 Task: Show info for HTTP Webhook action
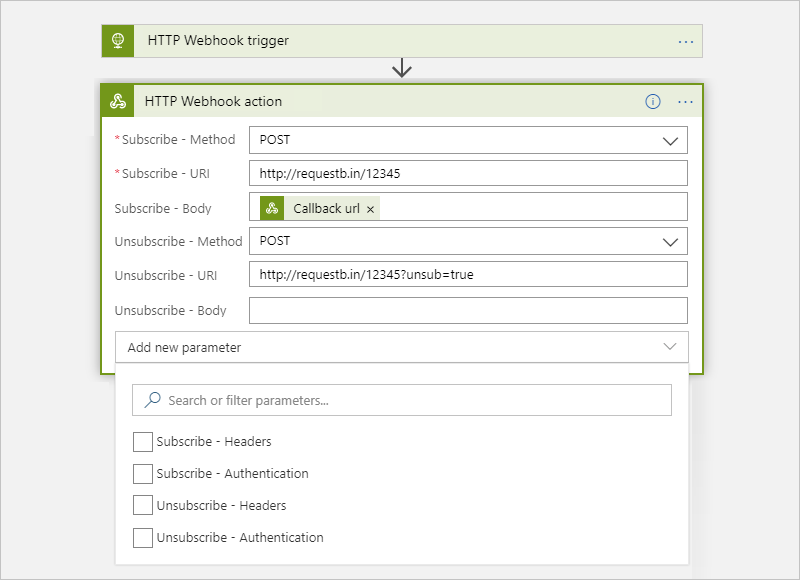coord(653,101)
